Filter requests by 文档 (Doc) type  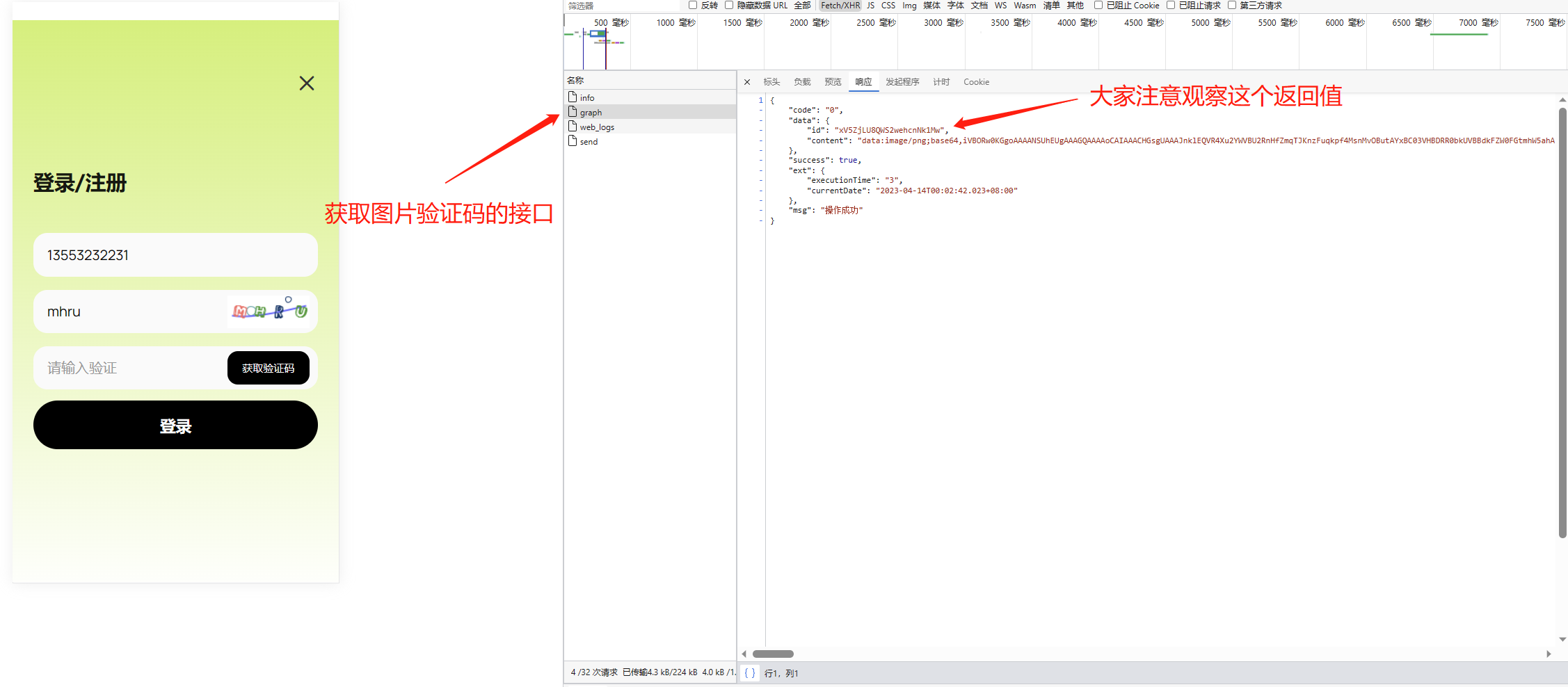(x=979, y=6)
